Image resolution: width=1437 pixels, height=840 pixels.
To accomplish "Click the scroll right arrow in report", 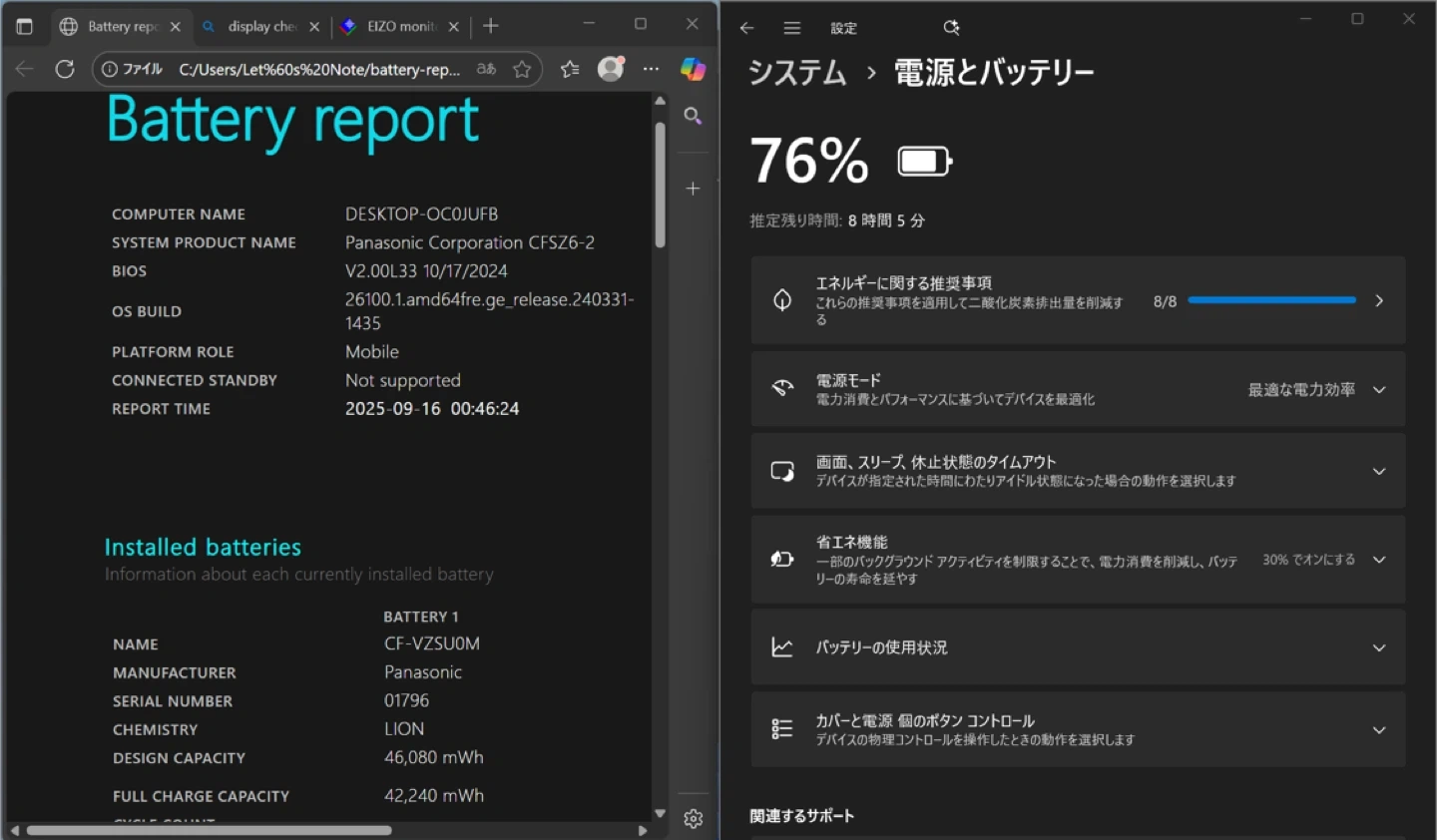I will (x=643, y=830).
